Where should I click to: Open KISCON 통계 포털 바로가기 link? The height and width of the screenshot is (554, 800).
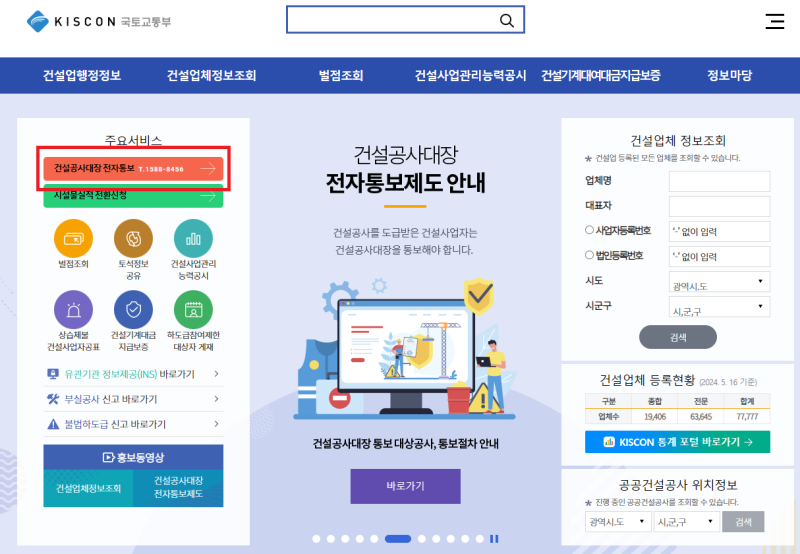pyautogui.click(x=678, y=442)
